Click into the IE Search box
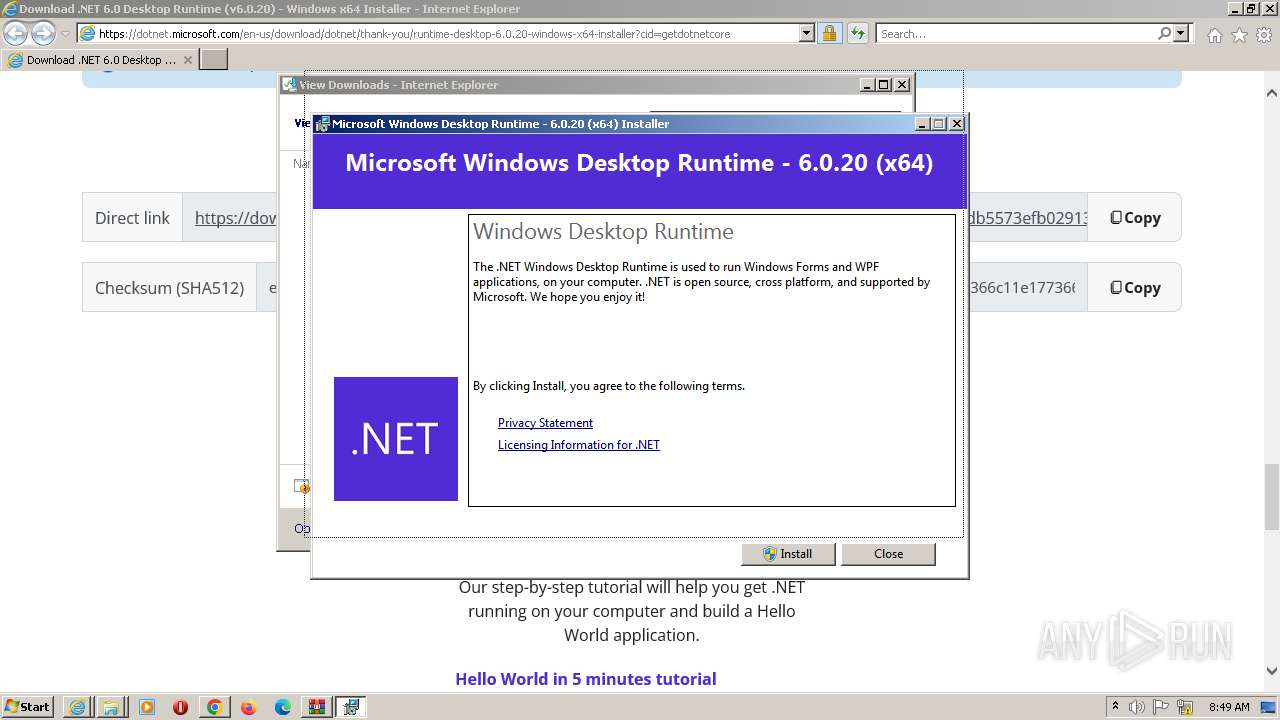Image resolution: width=1280 pixels, height=720 pixels. point(1015,34)
